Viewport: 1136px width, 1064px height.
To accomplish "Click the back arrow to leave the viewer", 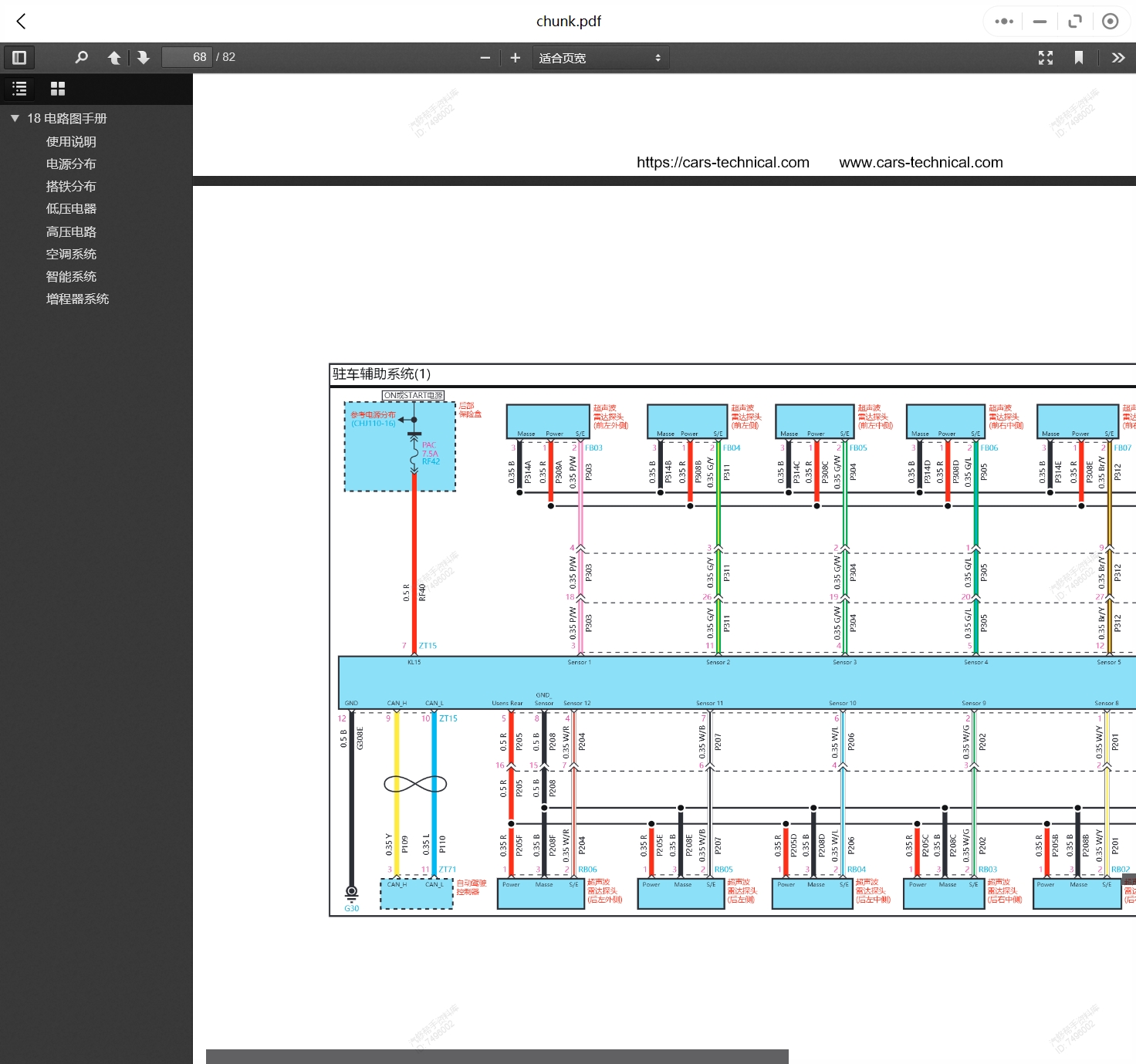I will (x=21, y=22).
